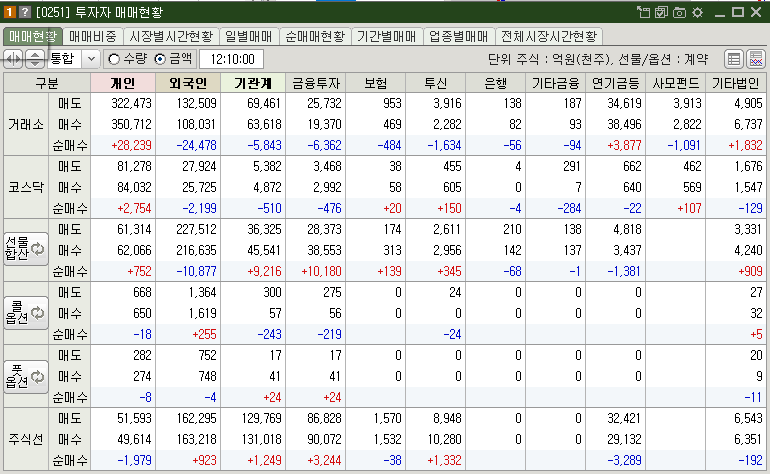The height and width of the screenshot is (474, 770).
Task: Click the -1,091 private fund net value
Action: point(684,145)
